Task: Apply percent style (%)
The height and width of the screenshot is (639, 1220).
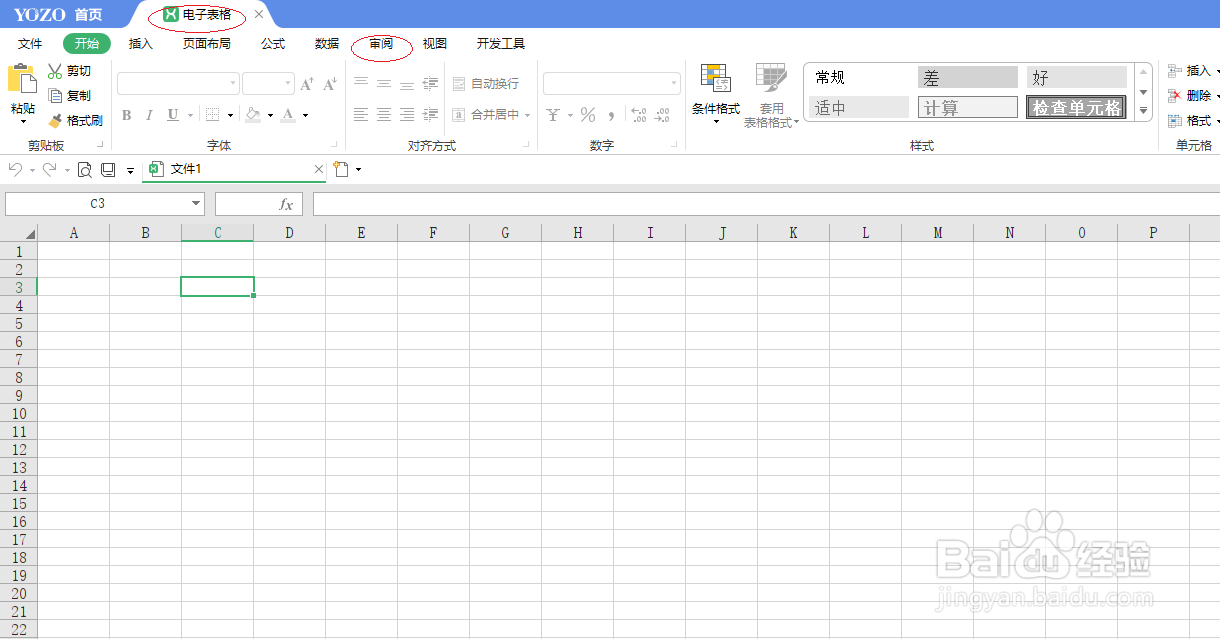Action: (588, 115)
